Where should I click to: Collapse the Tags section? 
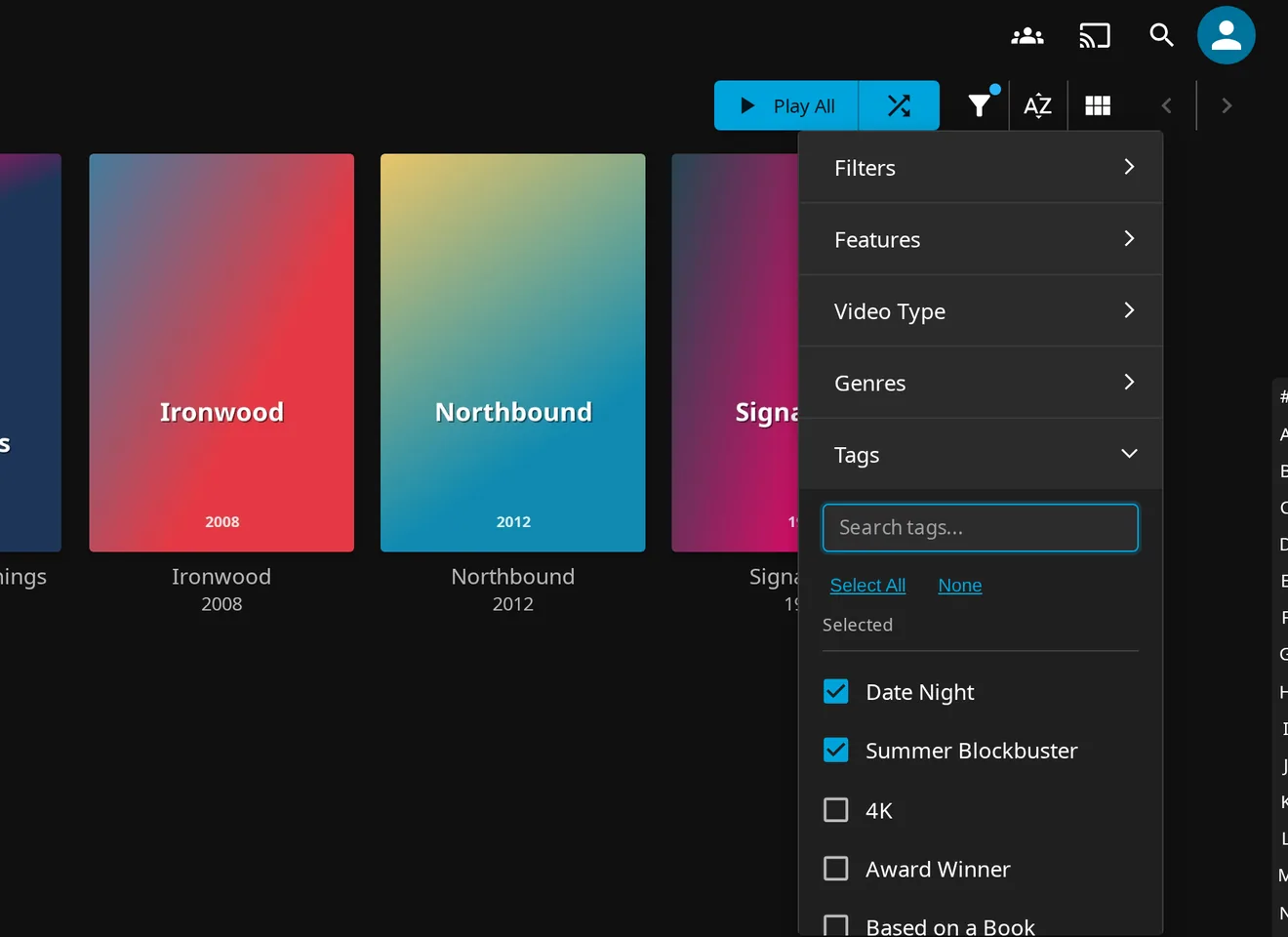point(981,455)
